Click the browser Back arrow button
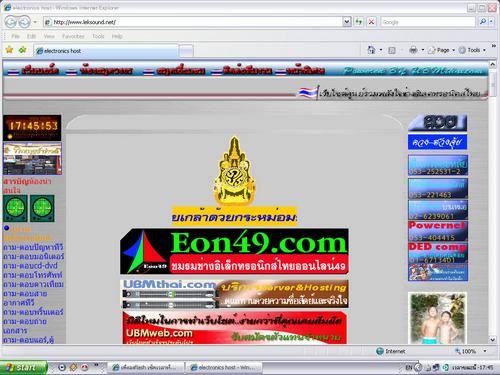The image size is (500, 375). (x=11, y=22)
